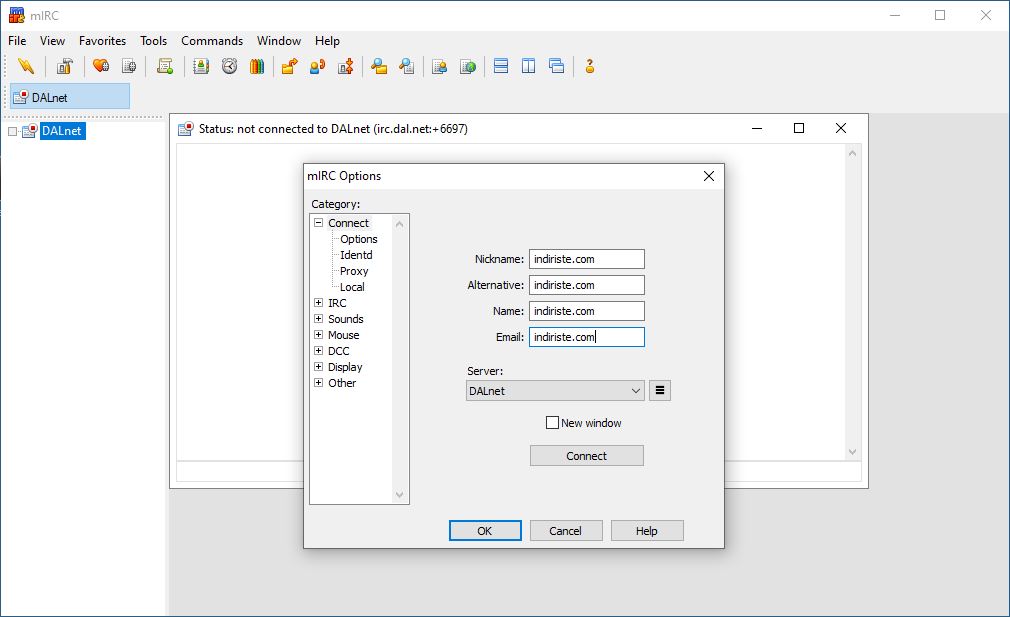
Task: Open the Address Book toolbar icon
Action: (x=201, y=66)
